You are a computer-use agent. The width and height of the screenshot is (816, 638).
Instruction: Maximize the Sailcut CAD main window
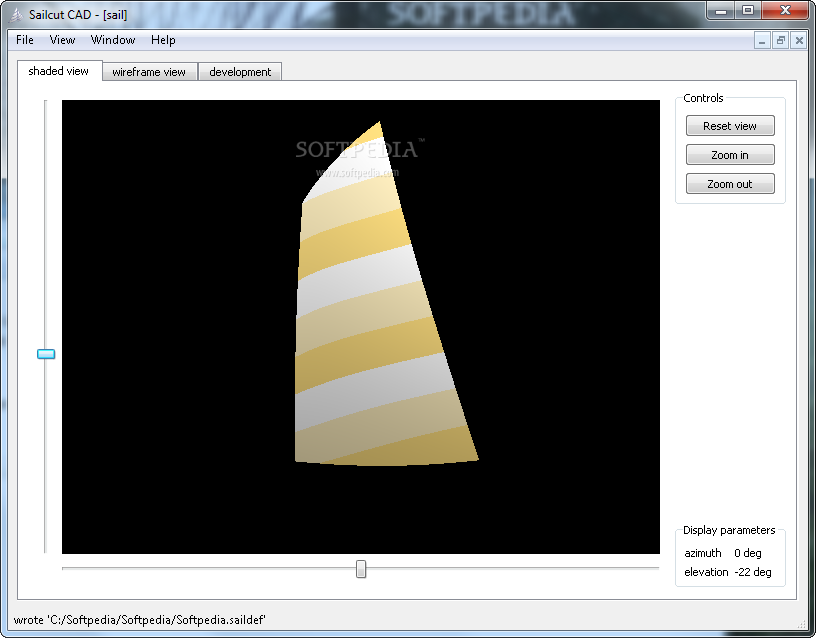[x=748, y=10]
